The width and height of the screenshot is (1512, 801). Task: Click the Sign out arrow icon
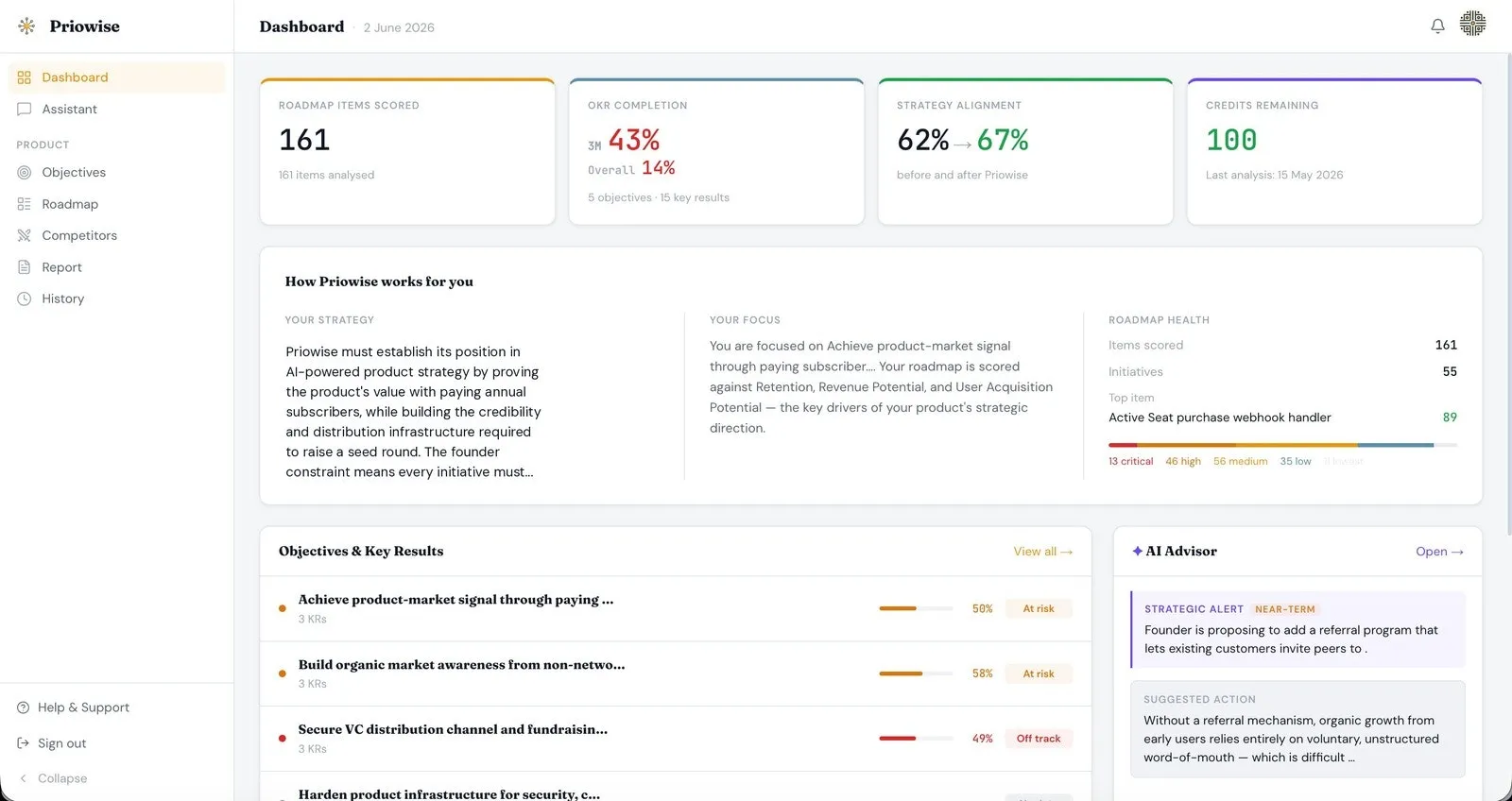pos(24,743)
